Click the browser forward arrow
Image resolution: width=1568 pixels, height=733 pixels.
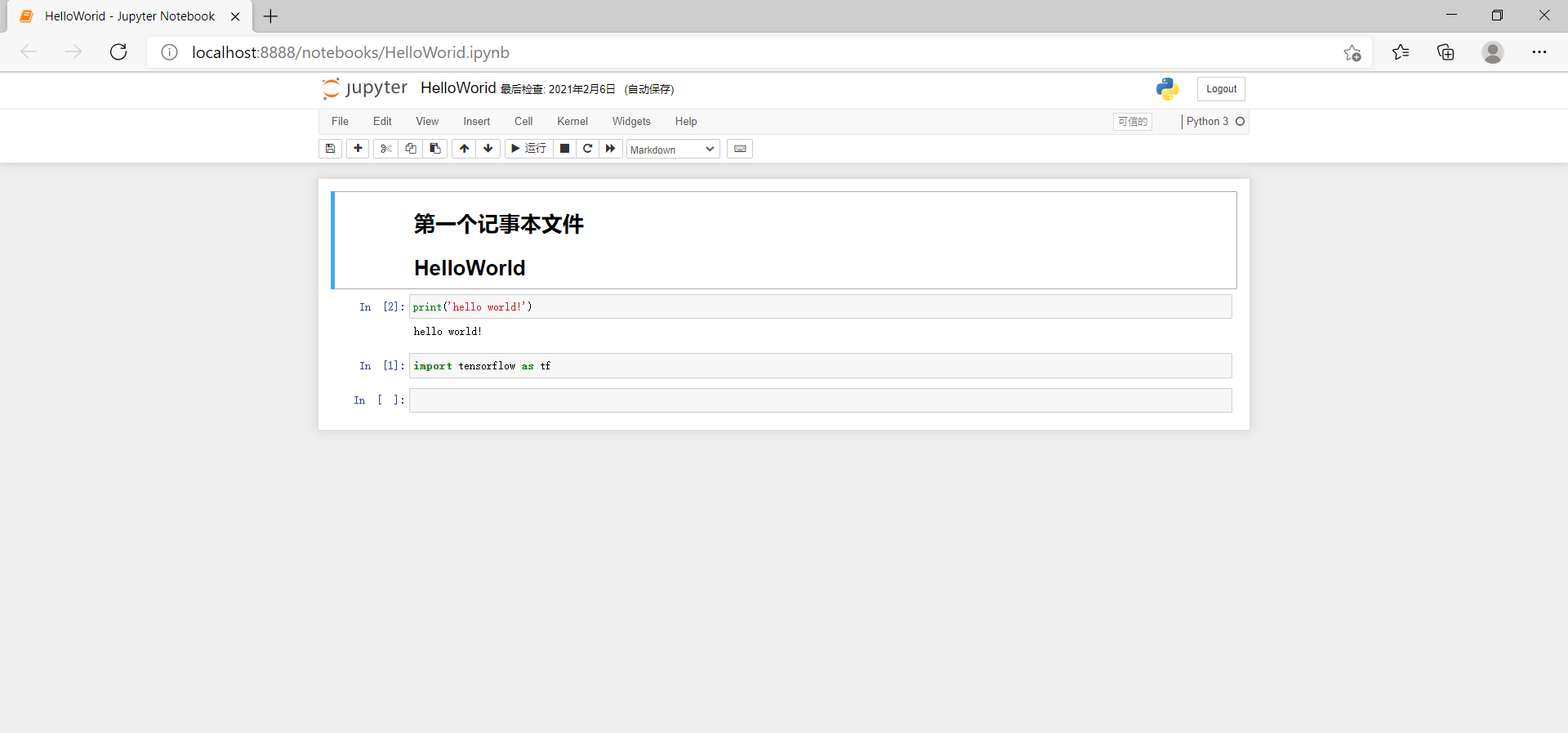[73, 52]
